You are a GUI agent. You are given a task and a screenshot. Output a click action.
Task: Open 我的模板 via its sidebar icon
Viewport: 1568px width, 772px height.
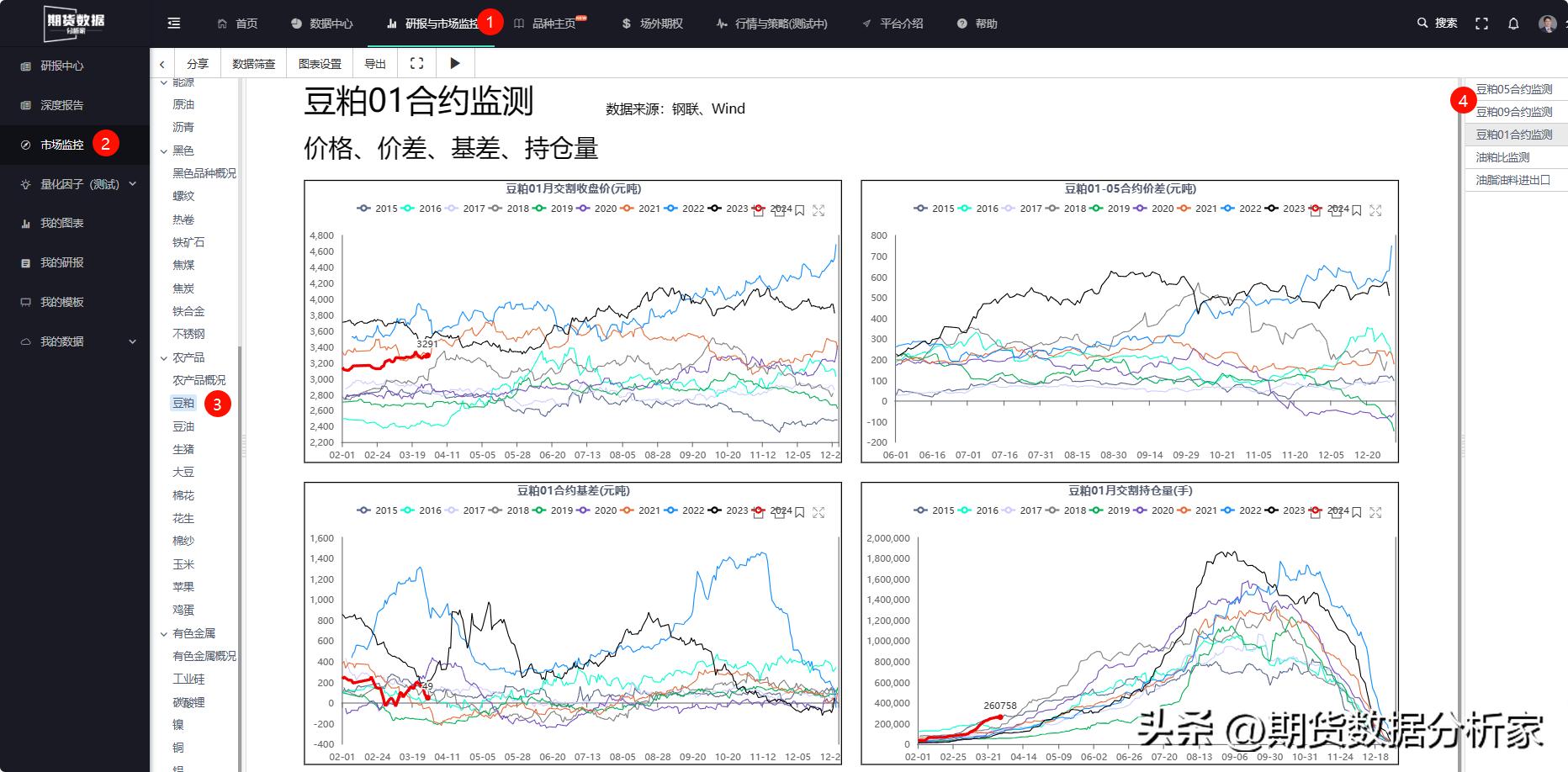[x=25, y=302]
